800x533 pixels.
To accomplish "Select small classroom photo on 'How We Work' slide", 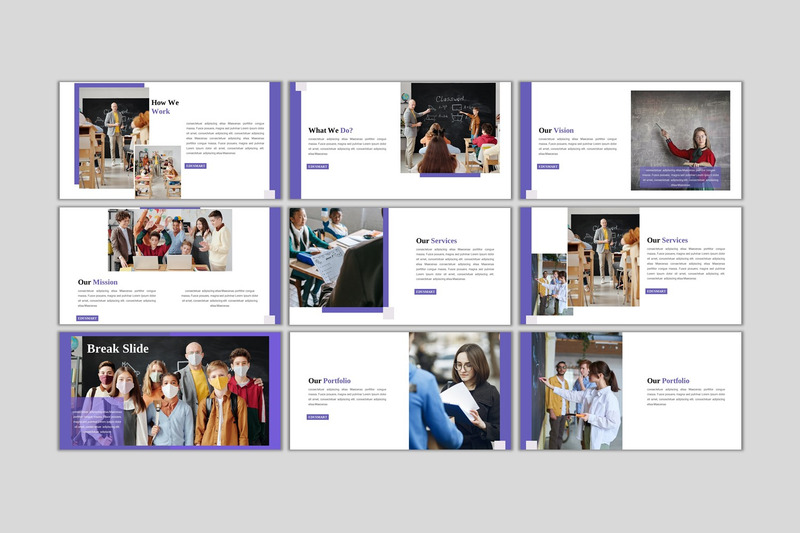I will click(x=157, y=172).
